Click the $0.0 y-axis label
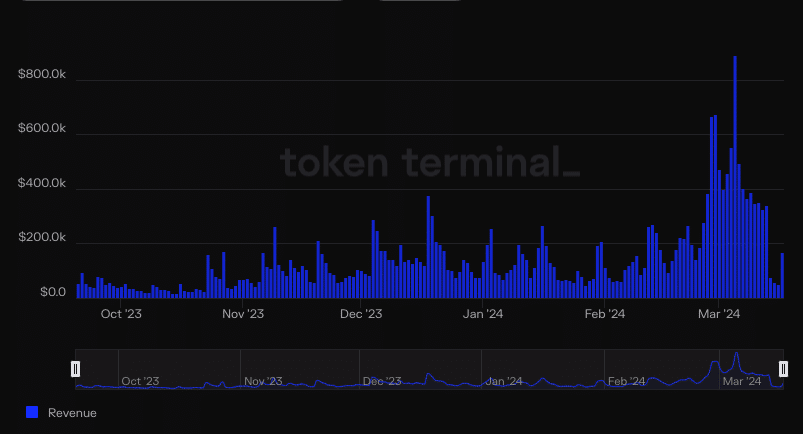Viewport: 803px width, 434px height. pyautogui.click(x=53, y=292)
